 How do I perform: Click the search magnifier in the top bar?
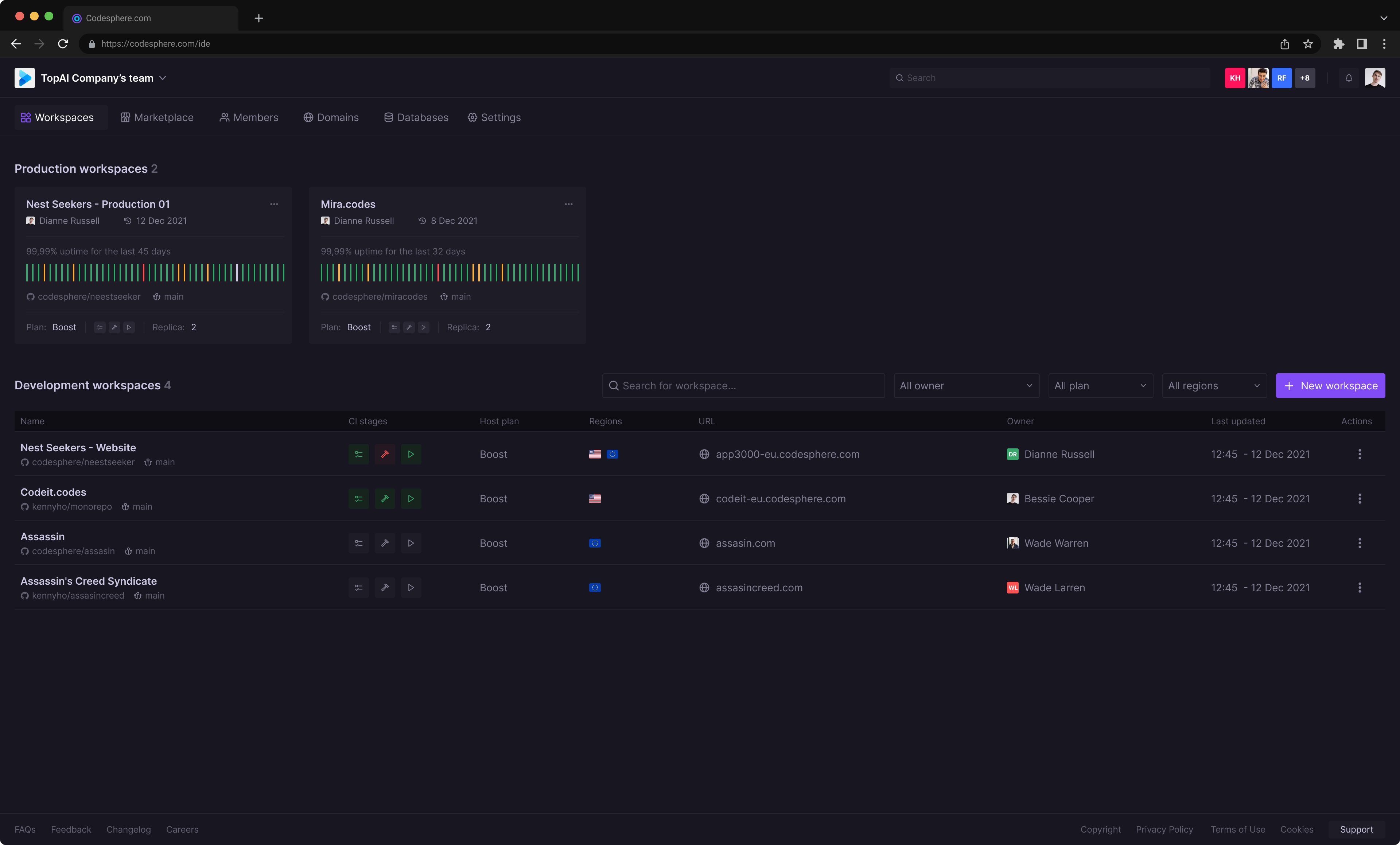pyautogui.click(x=899, y=78)
